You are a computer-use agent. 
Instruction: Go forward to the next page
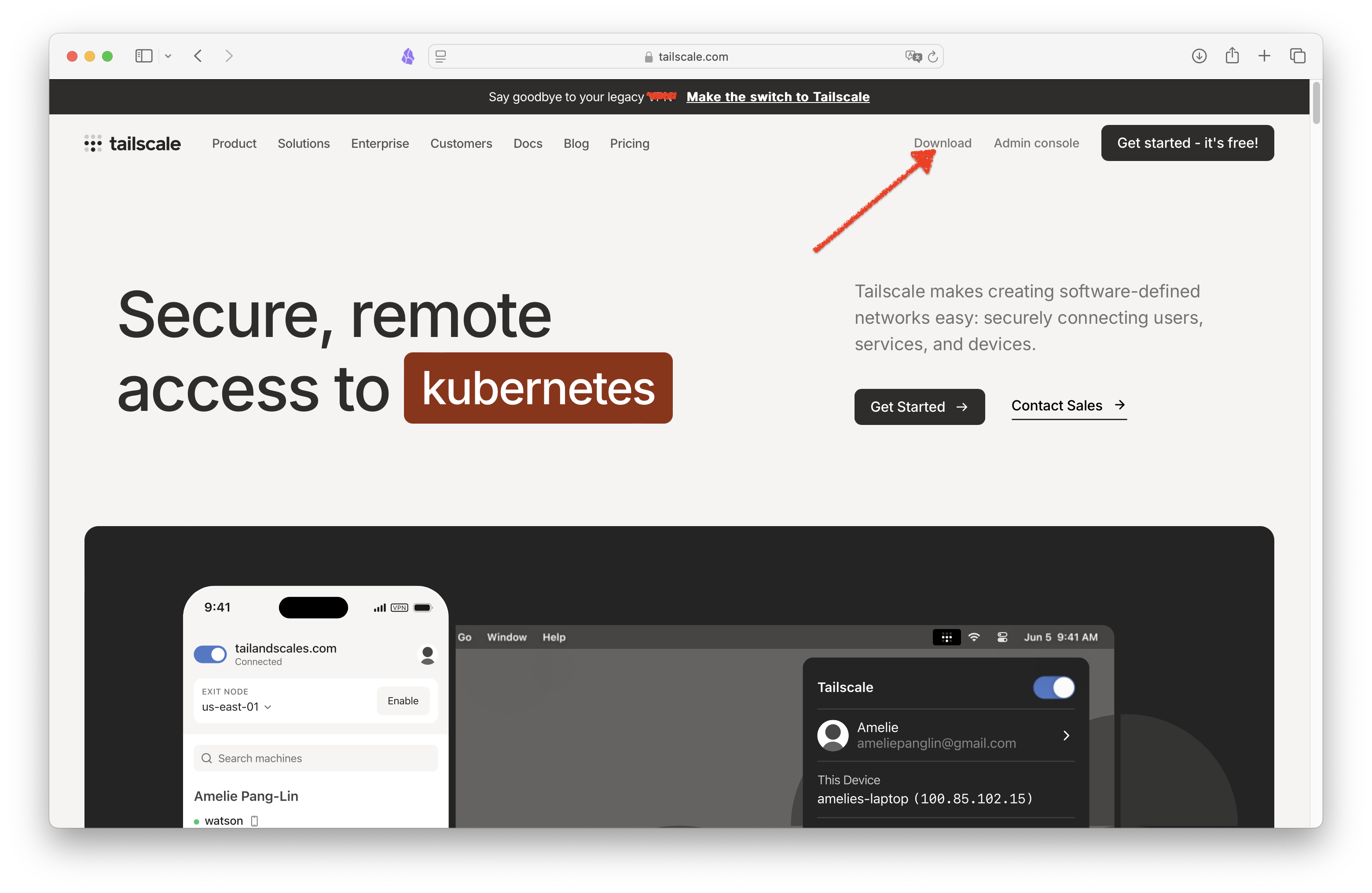pyautogui.click(x=229, y=56)
